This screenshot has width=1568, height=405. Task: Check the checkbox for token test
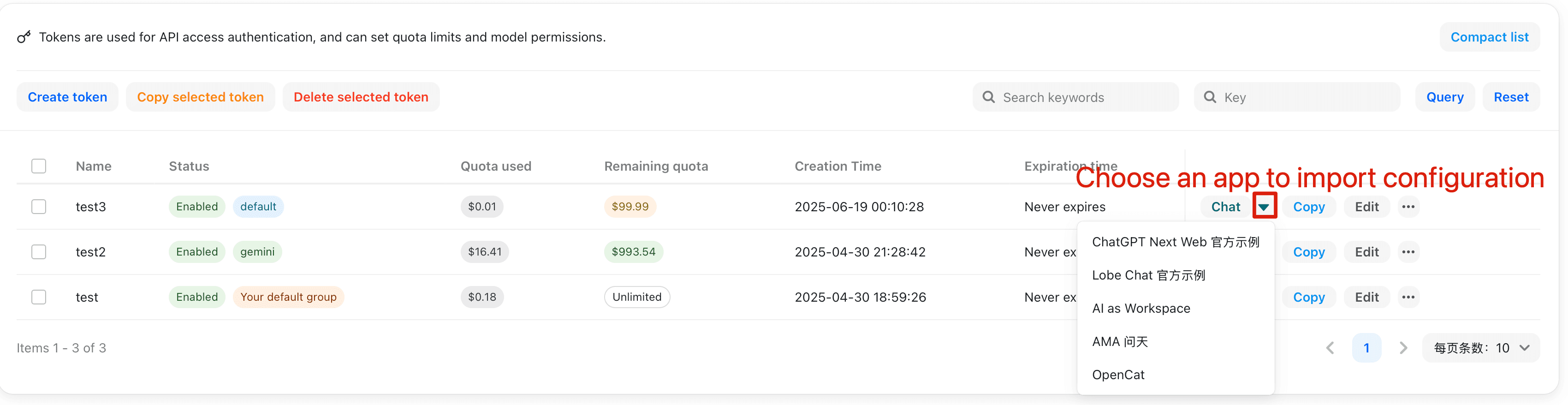point(39,297)
